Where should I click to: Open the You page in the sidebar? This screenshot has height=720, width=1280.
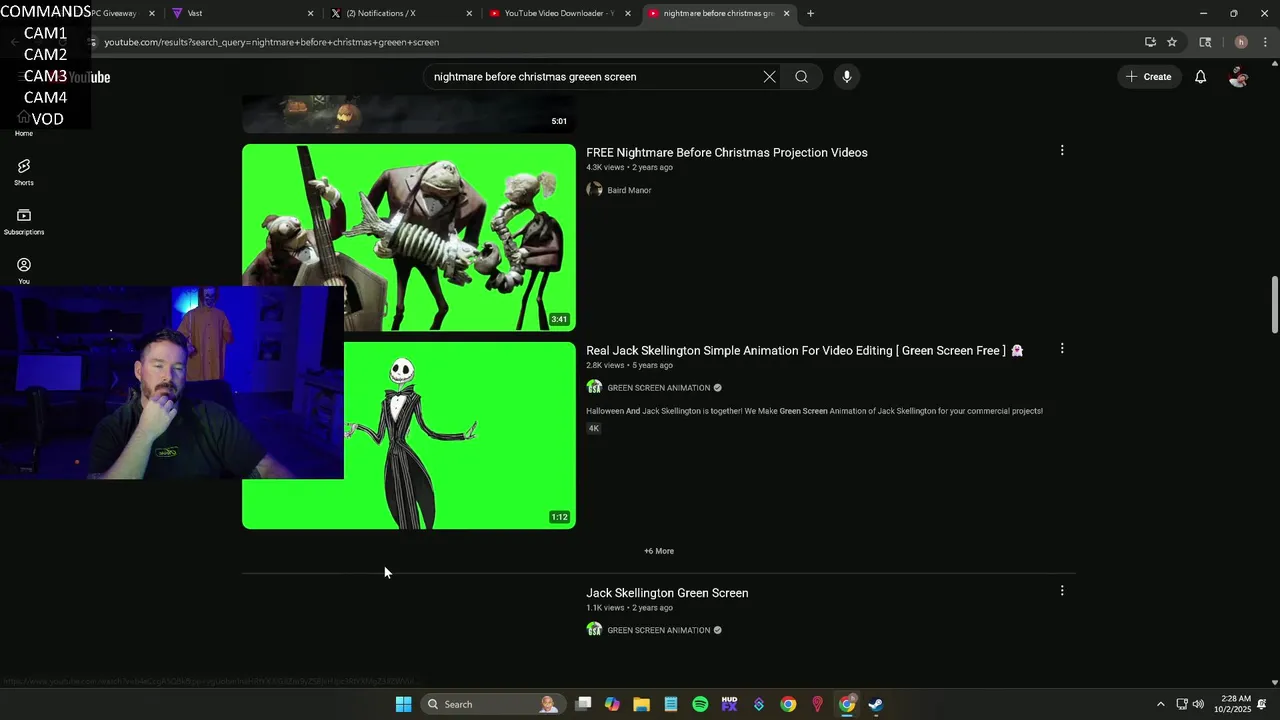[24, 270]
